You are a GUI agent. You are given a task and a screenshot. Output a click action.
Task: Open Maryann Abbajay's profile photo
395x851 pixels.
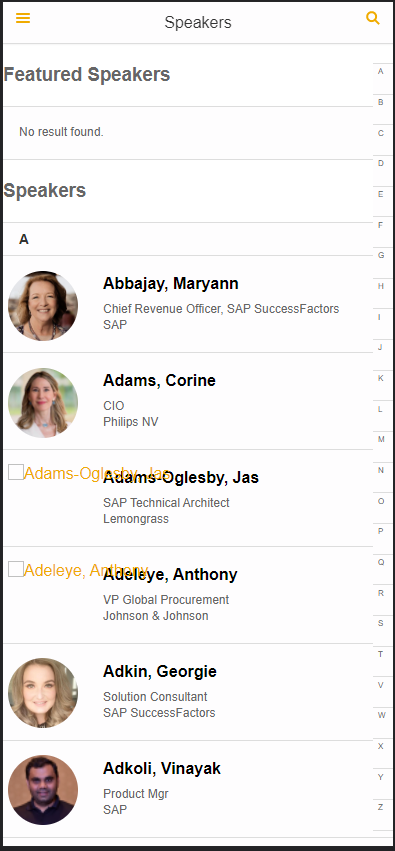tap(43, 306)
